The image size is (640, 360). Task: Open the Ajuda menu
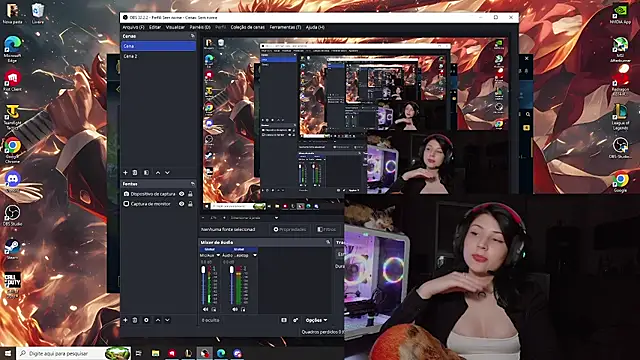pyautogui.click(x=315, y=27)
